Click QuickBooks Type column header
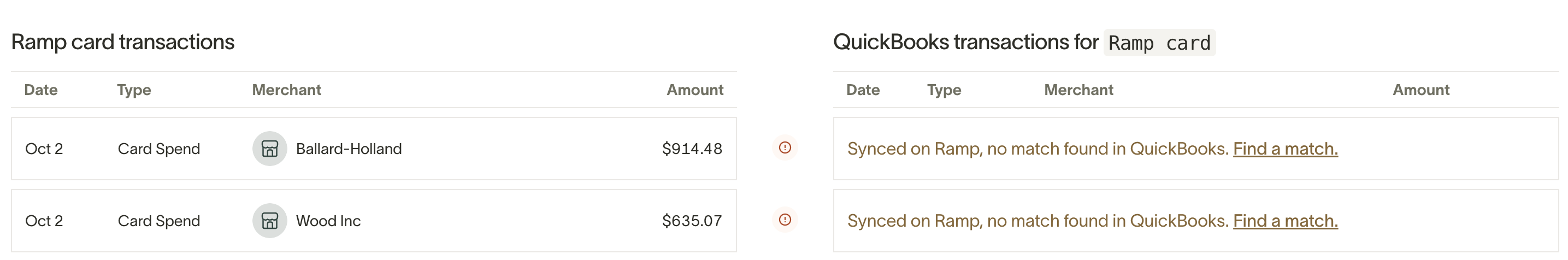Viewport: 1568px width, 260px height. point(944,90)
